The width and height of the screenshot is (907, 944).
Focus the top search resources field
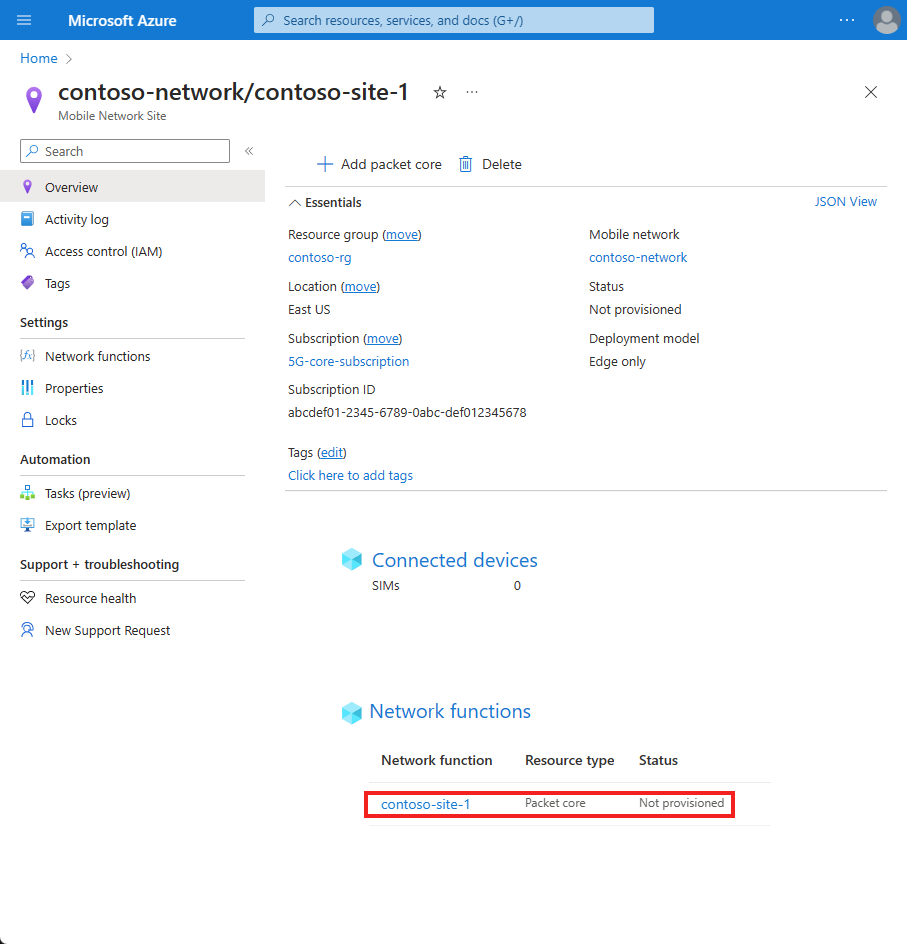click(x=454, y=20)
